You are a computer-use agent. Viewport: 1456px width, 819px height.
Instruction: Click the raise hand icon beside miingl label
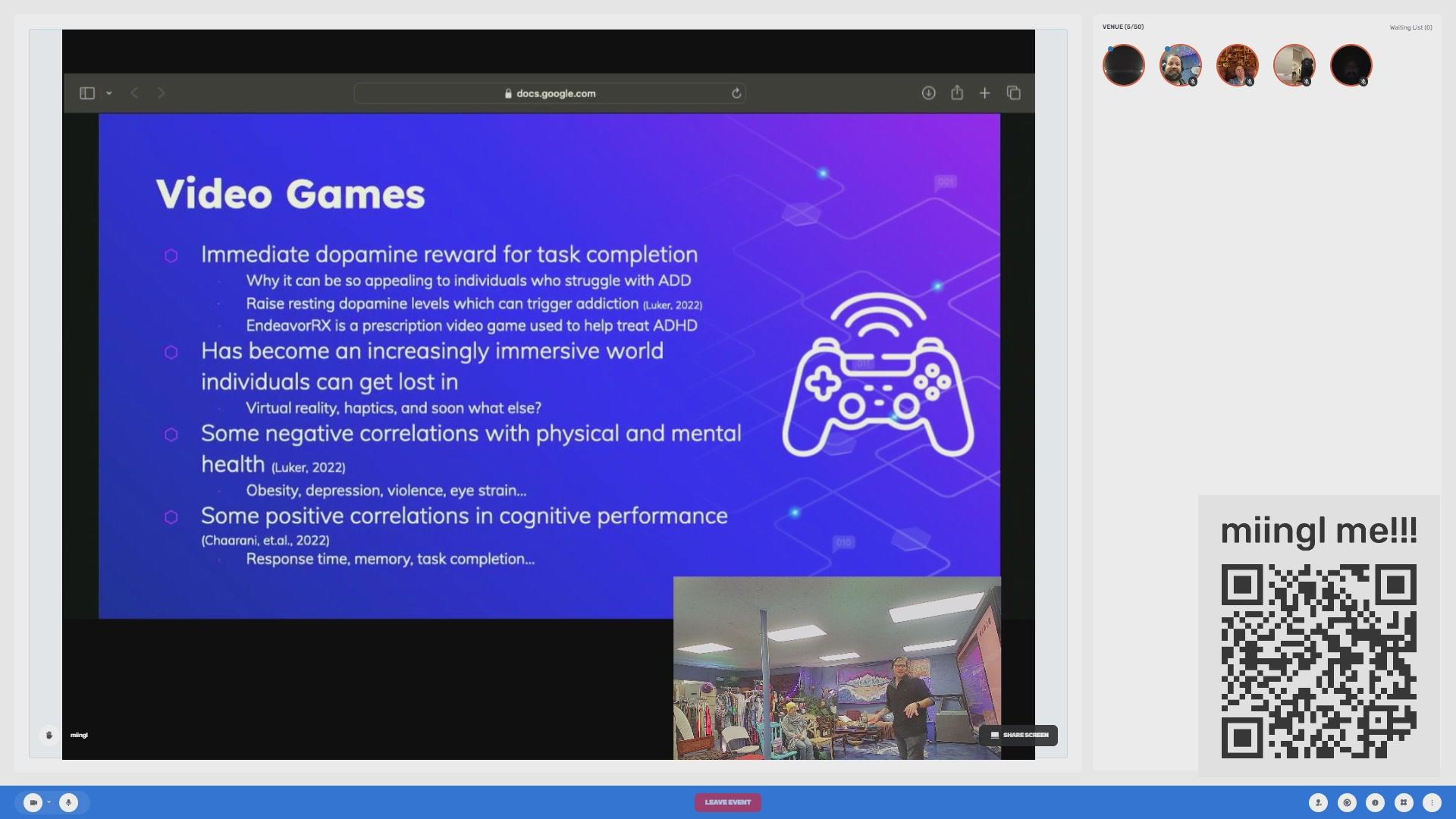pyautogui.click(x=49, y=735)
